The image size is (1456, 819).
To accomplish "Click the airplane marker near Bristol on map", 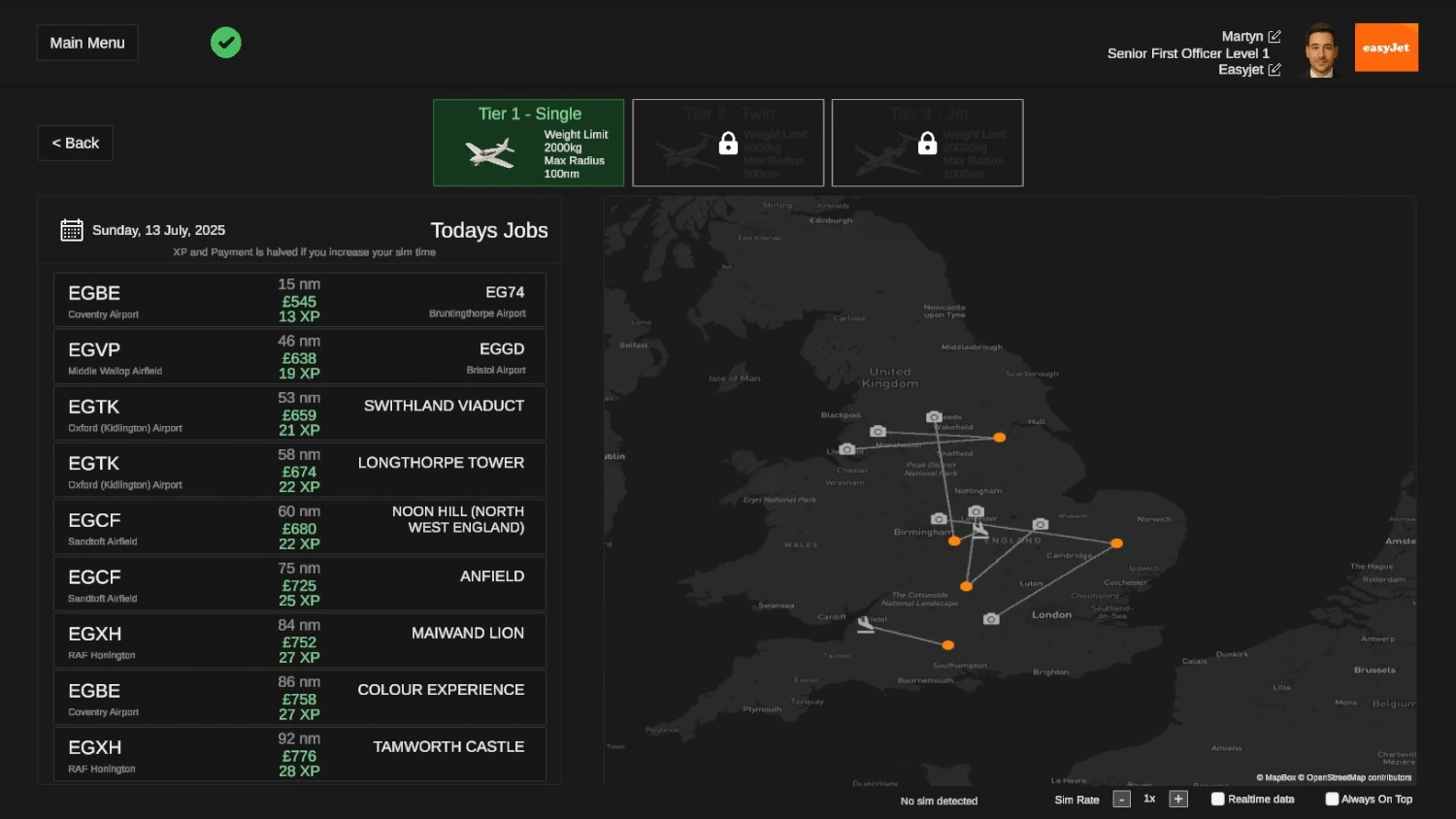I will point(866,626).
